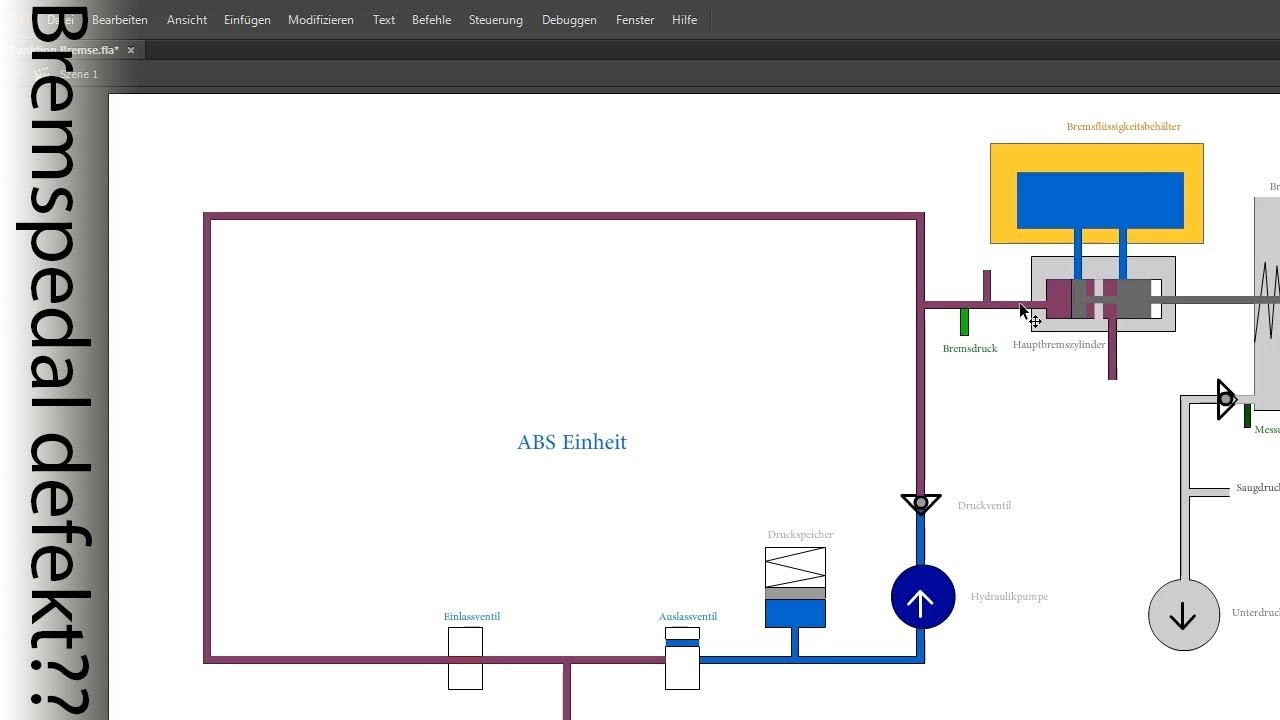Select the Druckspeicher accumulator symbol

pyautogui.click(x=795, y=587)
